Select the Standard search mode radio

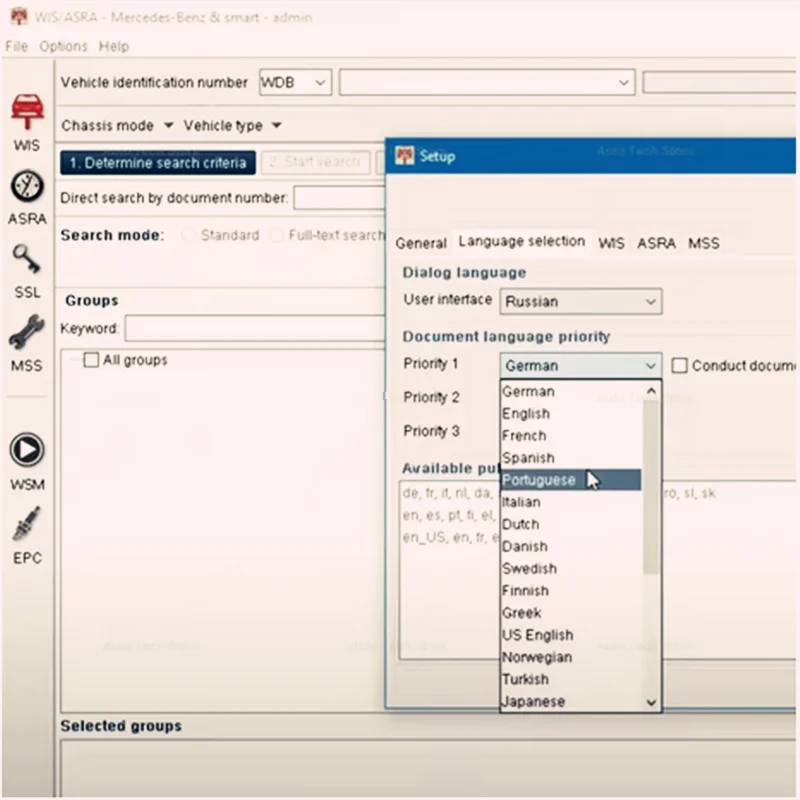point(188,235)
